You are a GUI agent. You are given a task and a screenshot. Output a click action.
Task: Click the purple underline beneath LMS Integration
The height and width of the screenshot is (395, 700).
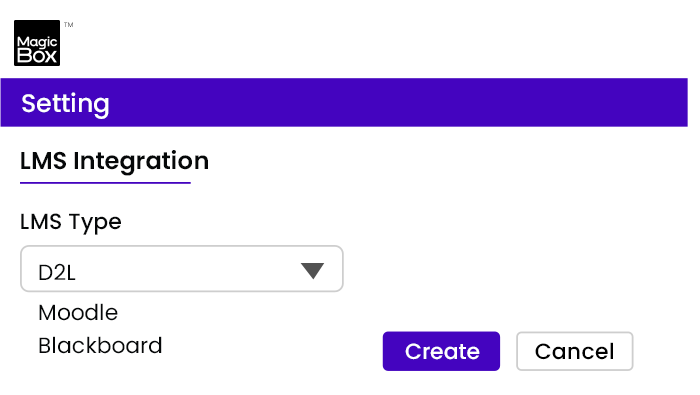coord(105,183)
